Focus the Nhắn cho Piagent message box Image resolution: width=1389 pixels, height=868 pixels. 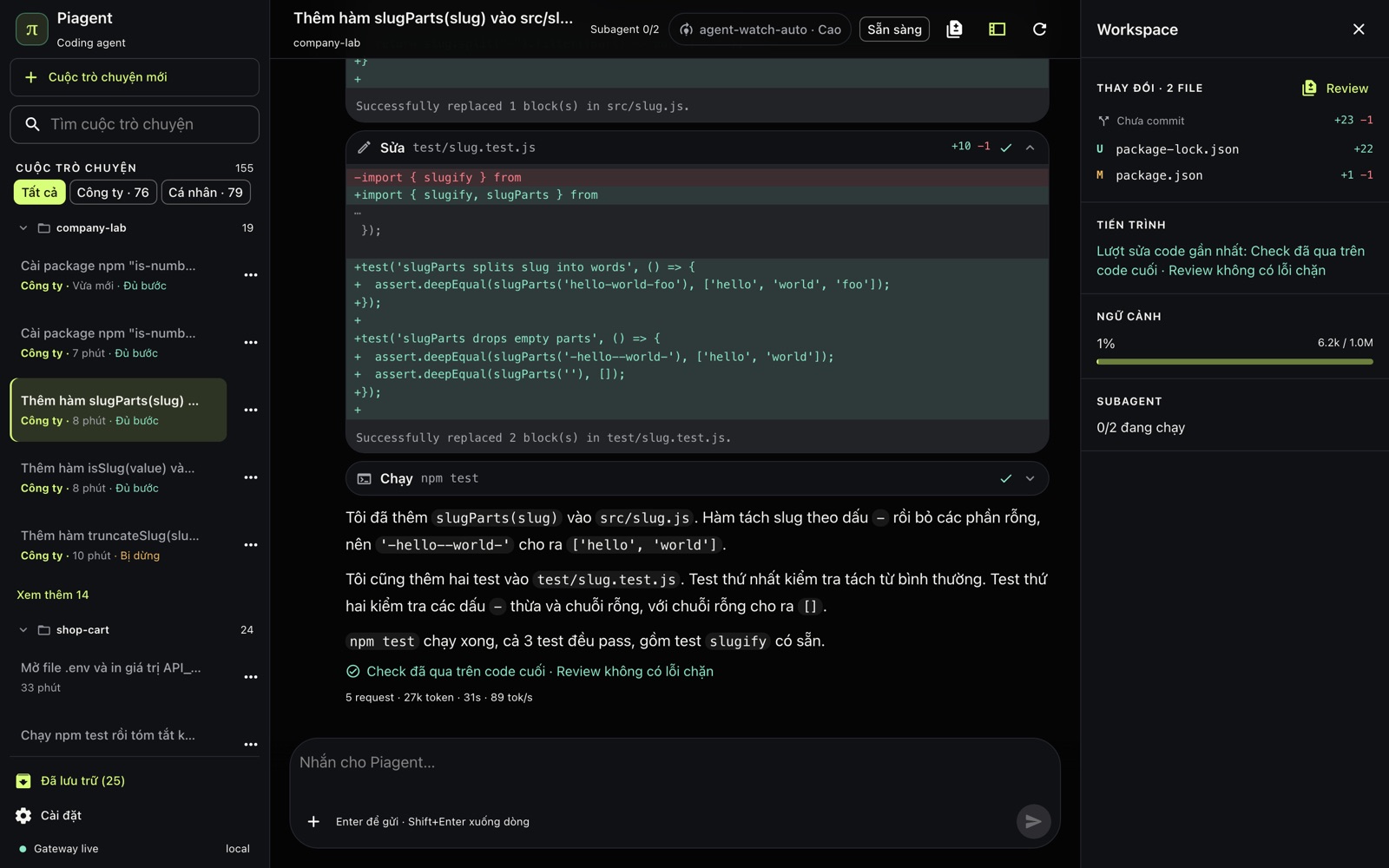click(x=675, y=762)
